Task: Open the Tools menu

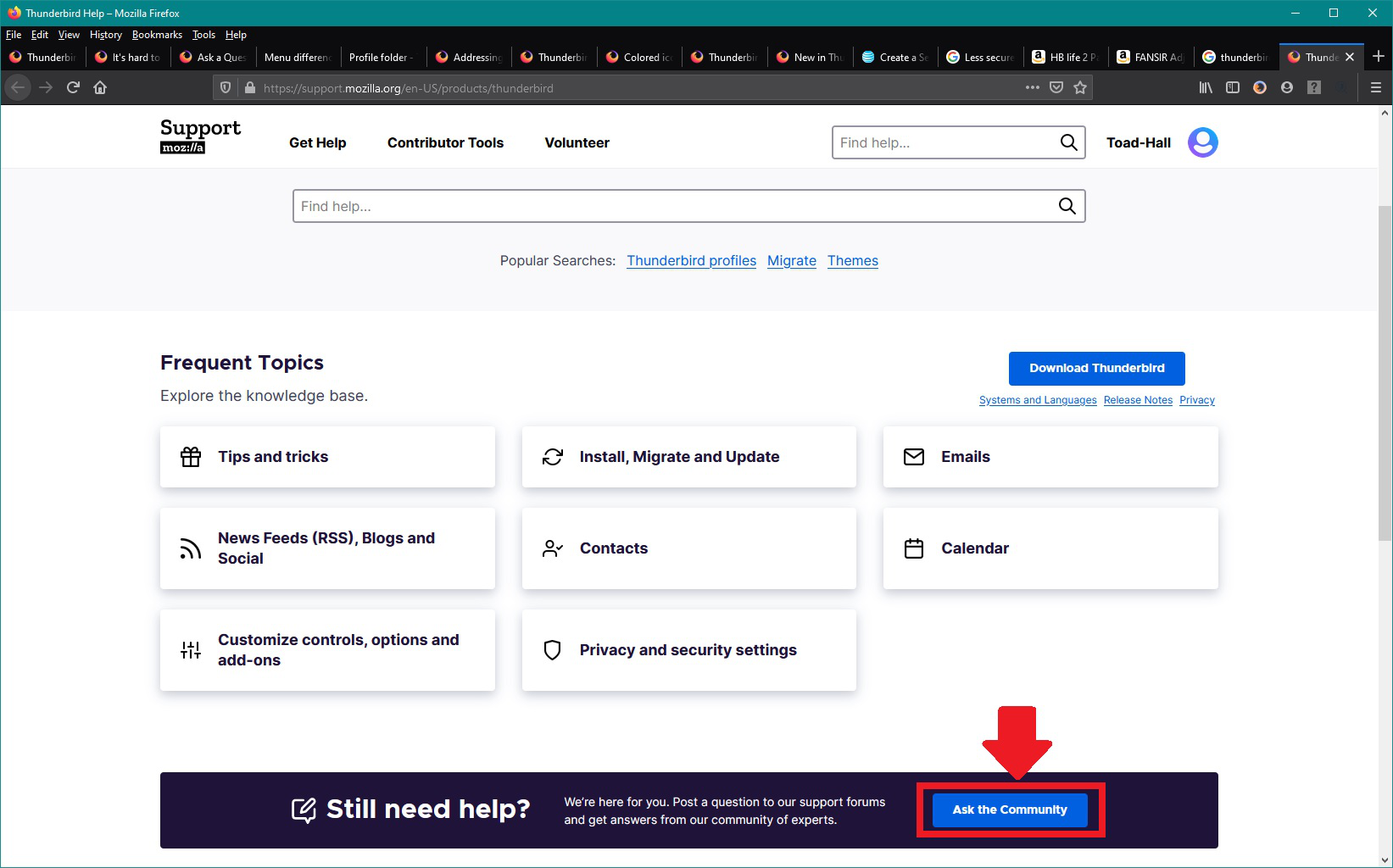Action: point(203,35)
